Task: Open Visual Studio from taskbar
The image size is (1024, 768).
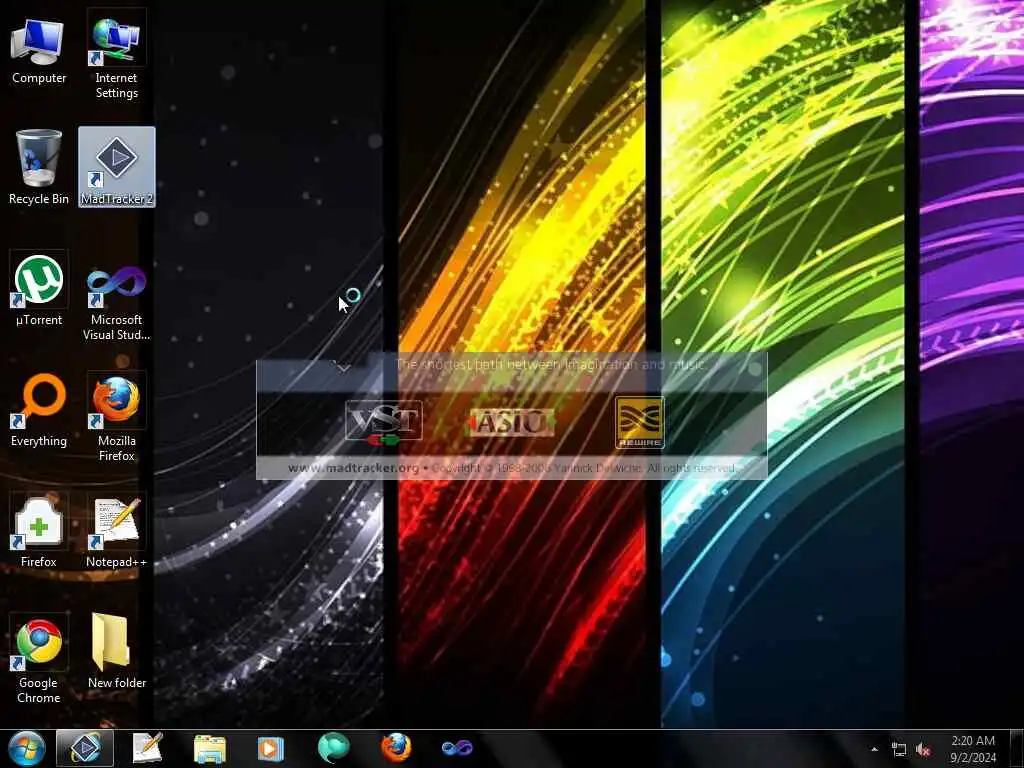Action: point(457,748)
